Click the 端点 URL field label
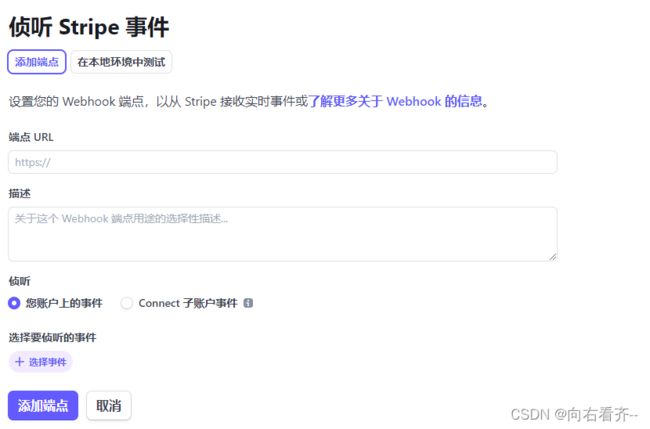 31,137
